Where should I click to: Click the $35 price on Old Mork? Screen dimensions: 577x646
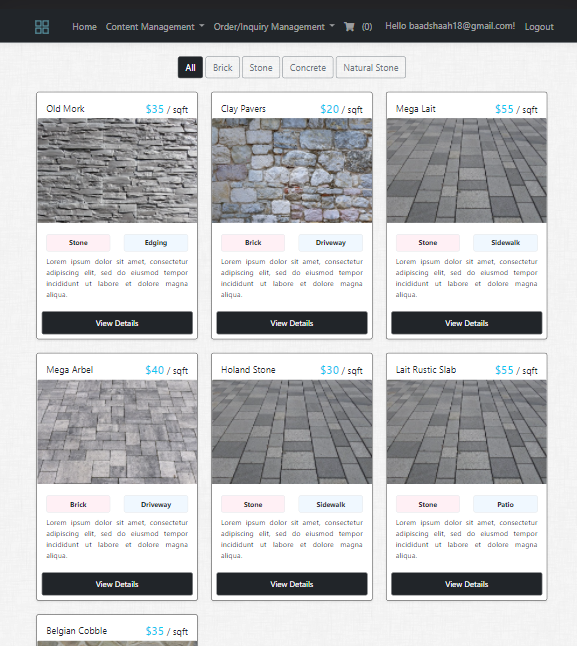(154, 109)
